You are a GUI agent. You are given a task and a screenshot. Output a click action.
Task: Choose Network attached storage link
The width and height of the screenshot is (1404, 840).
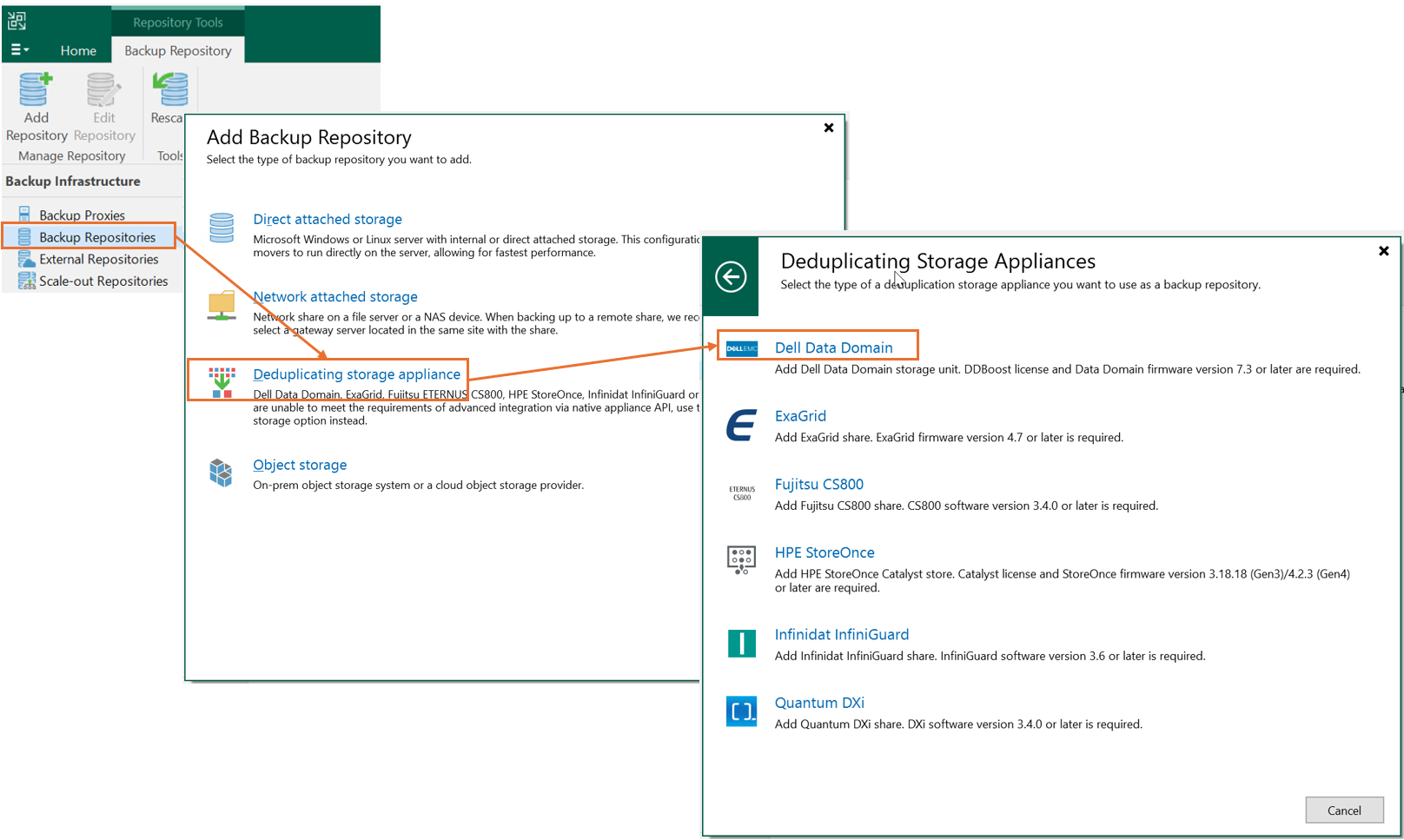point(335,296)
